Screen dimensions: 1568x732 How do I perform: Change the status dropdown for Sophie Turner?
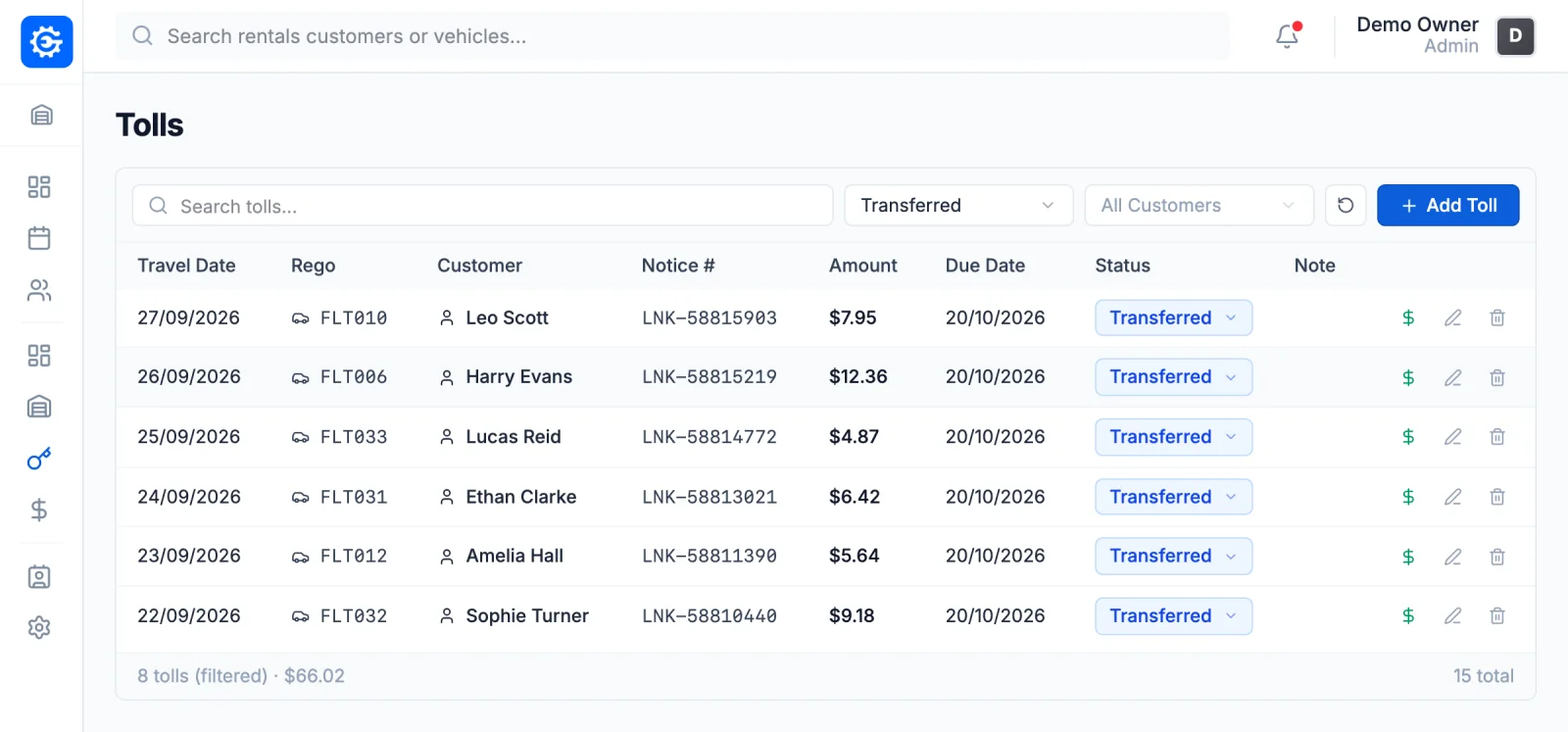pyautogui.click(x=1174, y=616)
